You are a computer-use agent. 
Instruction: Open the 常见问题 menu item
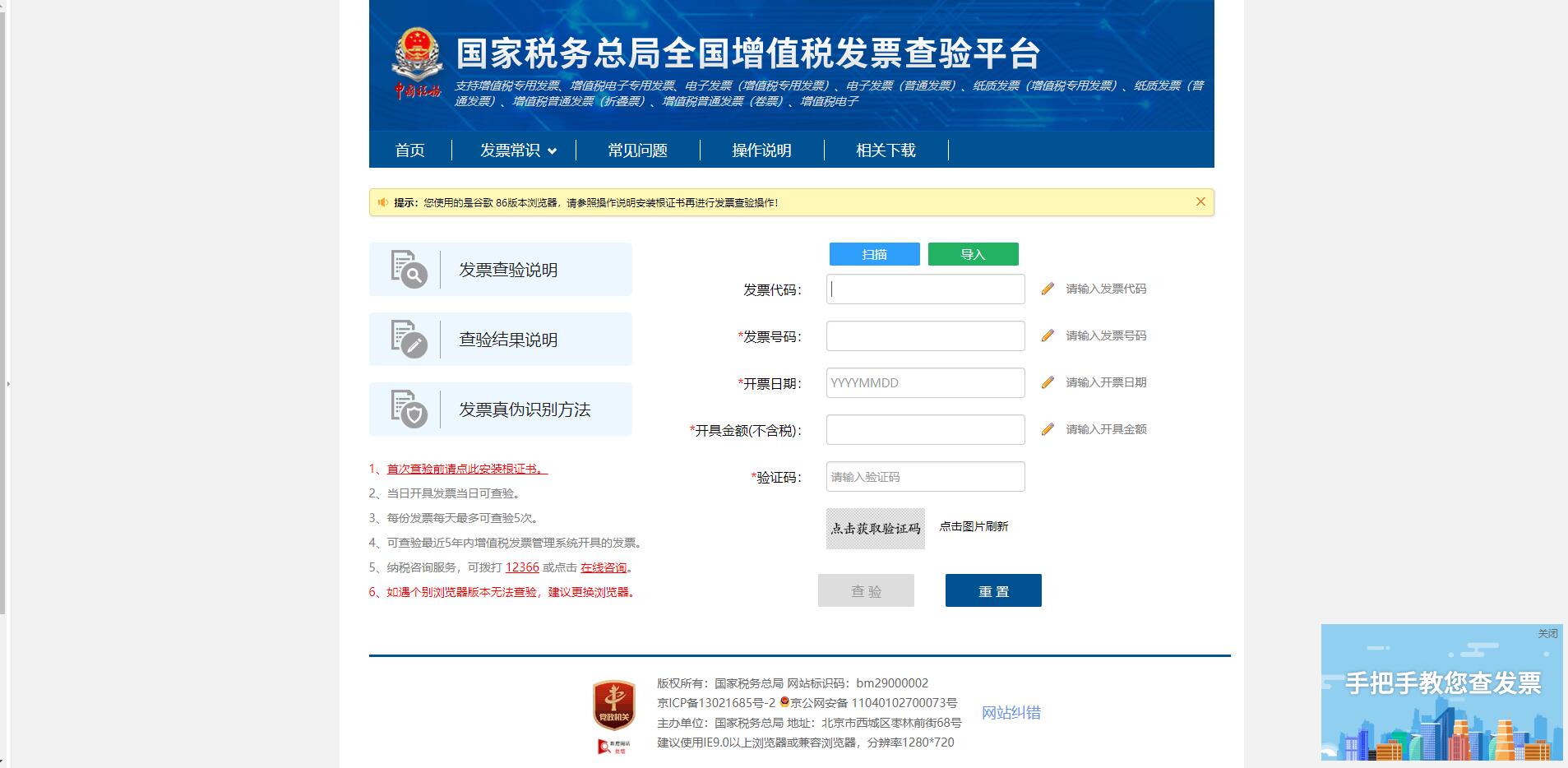(637, 150)
